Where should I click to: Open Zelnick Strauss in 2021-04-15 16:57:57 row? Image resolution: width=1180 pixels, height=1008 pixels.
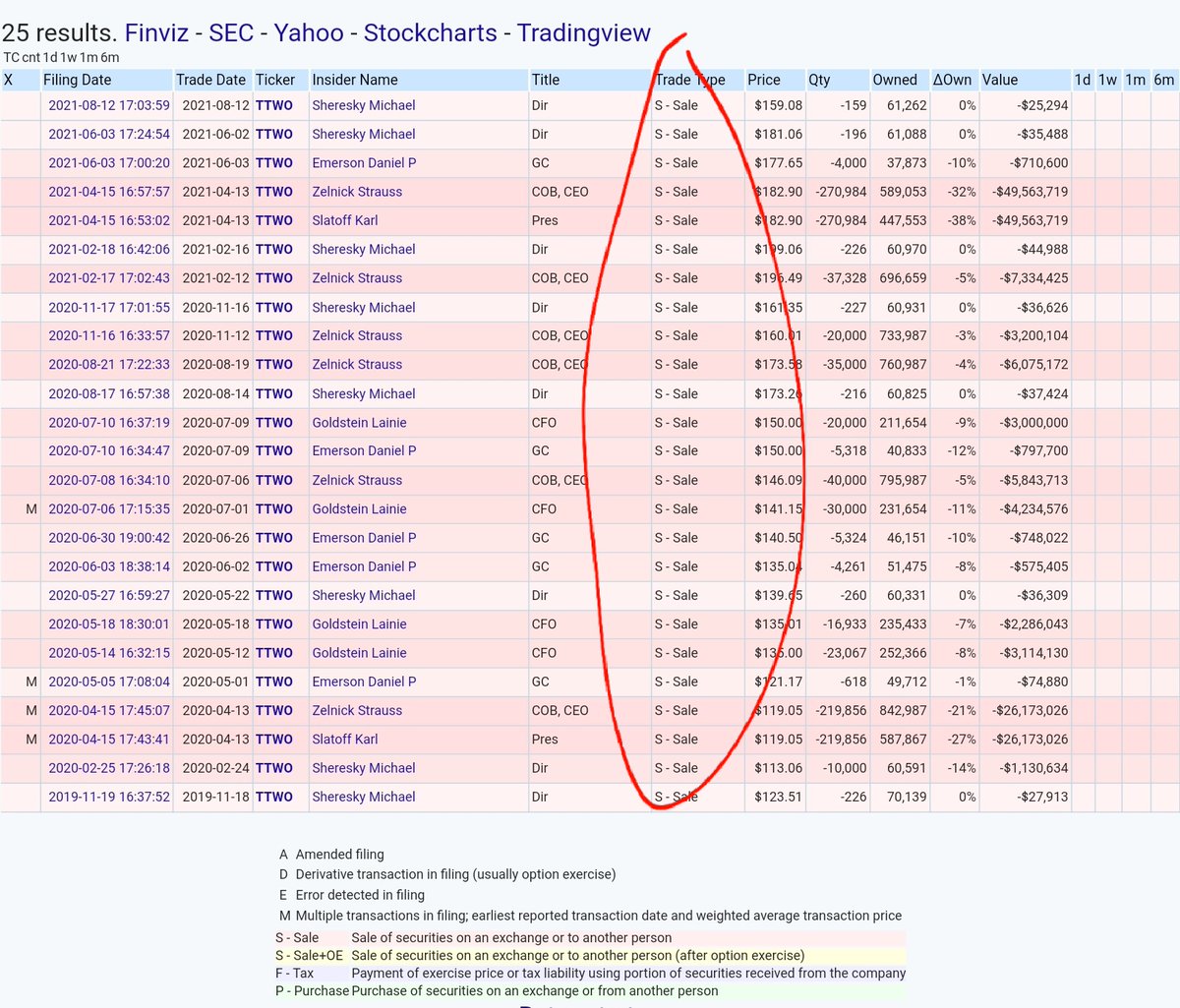click(x=357, y=192)
